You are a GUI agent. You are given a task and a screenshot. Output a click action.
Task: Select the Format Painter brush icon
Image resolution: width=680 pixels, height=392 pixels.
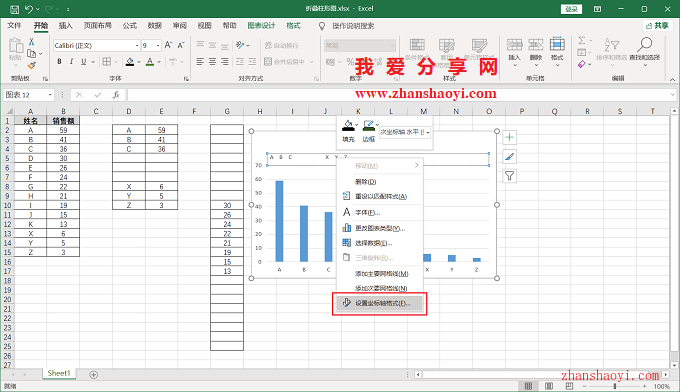(31, 65)
